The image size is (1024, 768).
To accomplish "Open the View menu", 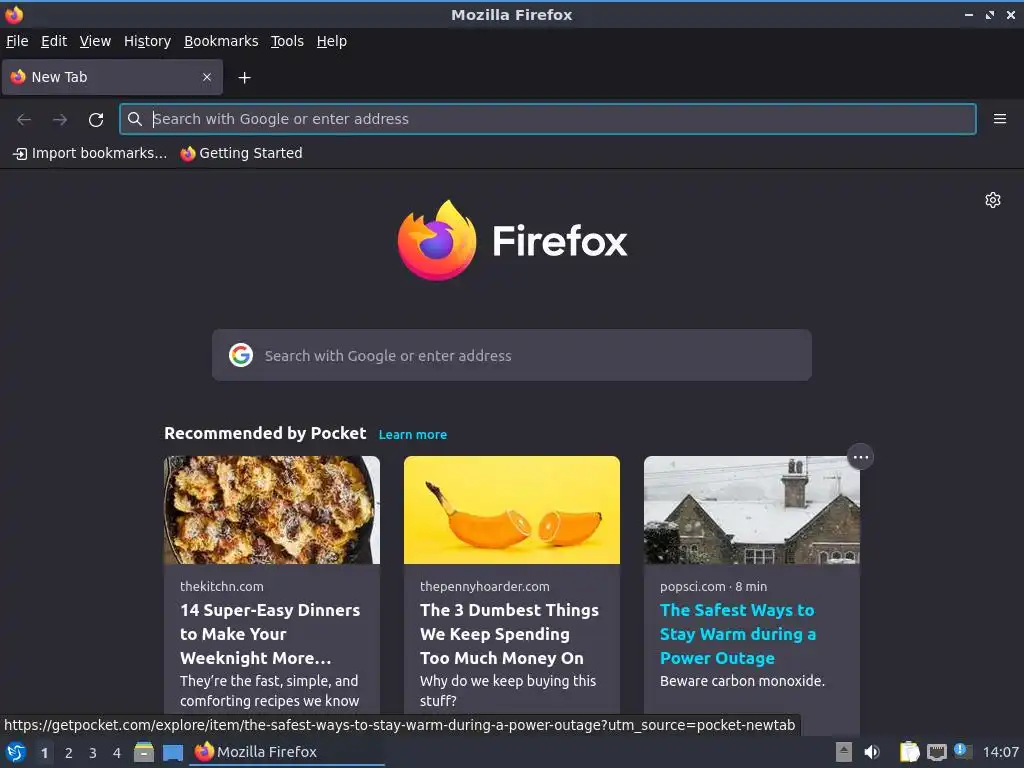I will coord(95,41).
